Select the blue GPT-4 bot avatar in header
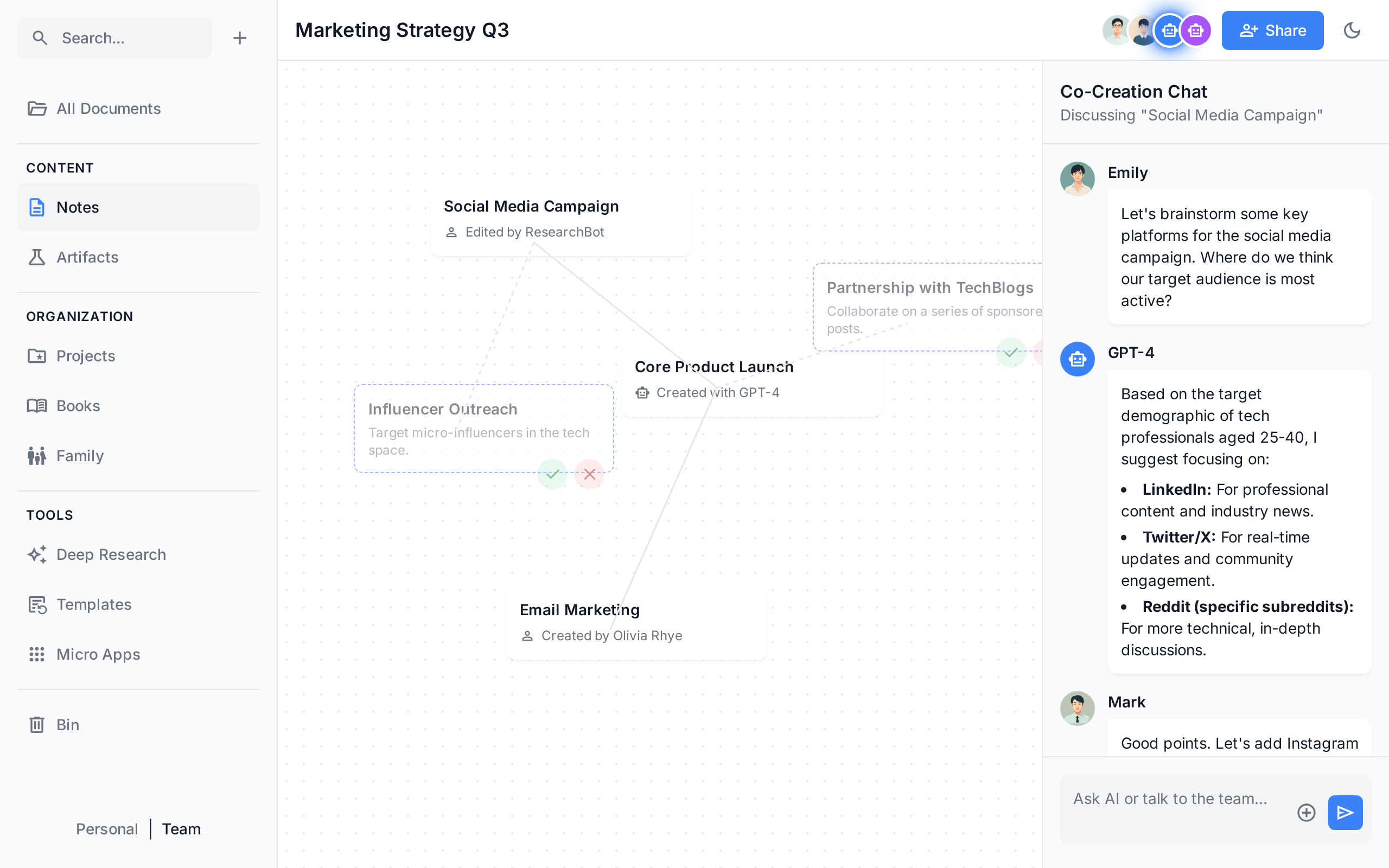Viewport: 1389px width, 868px height. point(1169,30)
